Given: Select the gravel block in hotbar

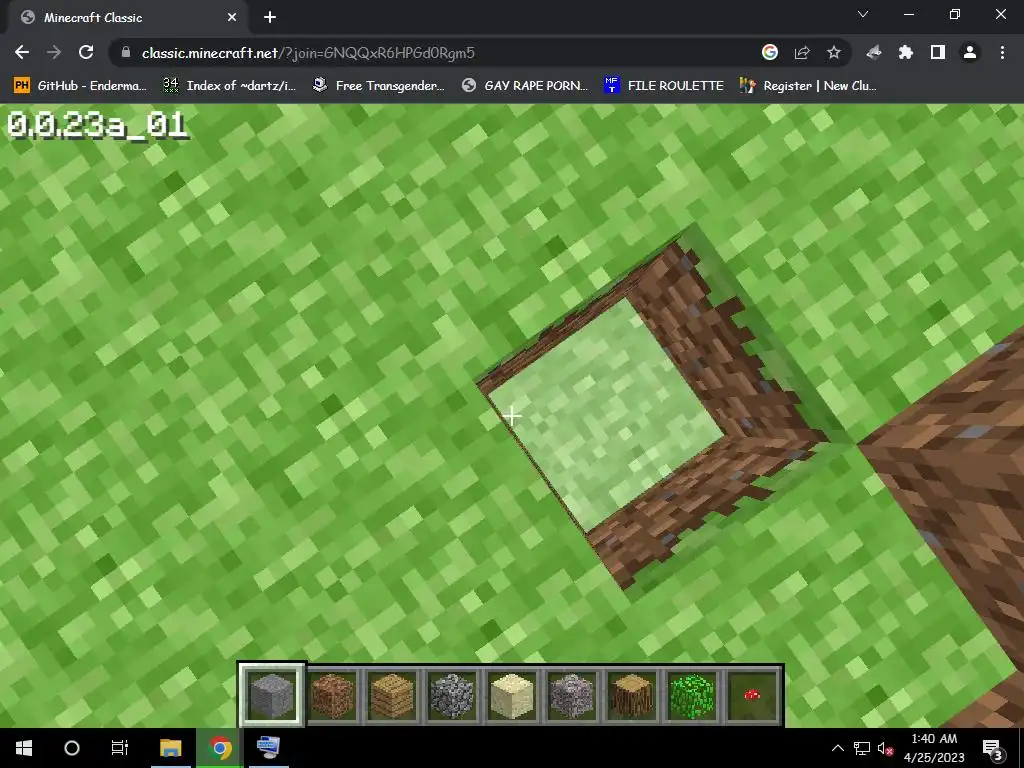Looking at the screenshot, I should pyautogui.click(x=572, y=695).
